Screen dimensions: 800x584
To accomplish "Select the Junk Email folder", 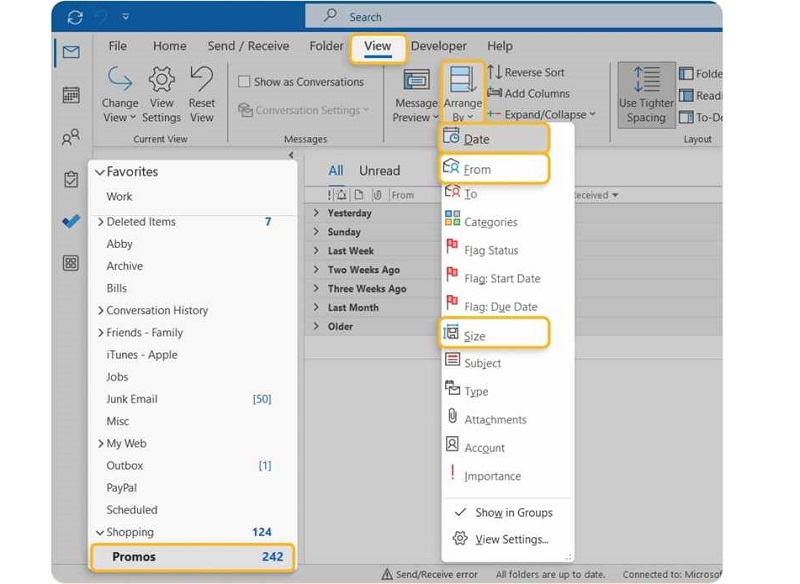I will pyautogui.click(x=193, y=399).
